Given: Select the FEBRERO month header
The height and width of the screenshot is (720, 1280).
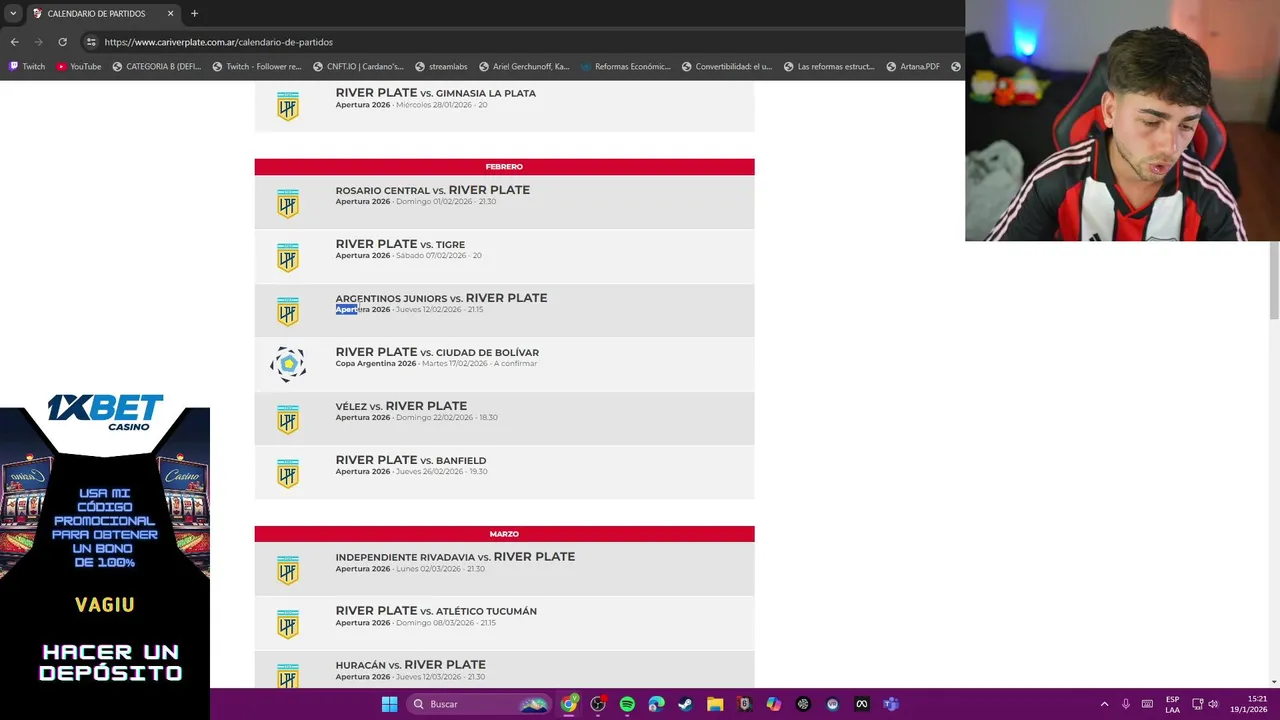Looking at the screenshot, I should [504, 167].
